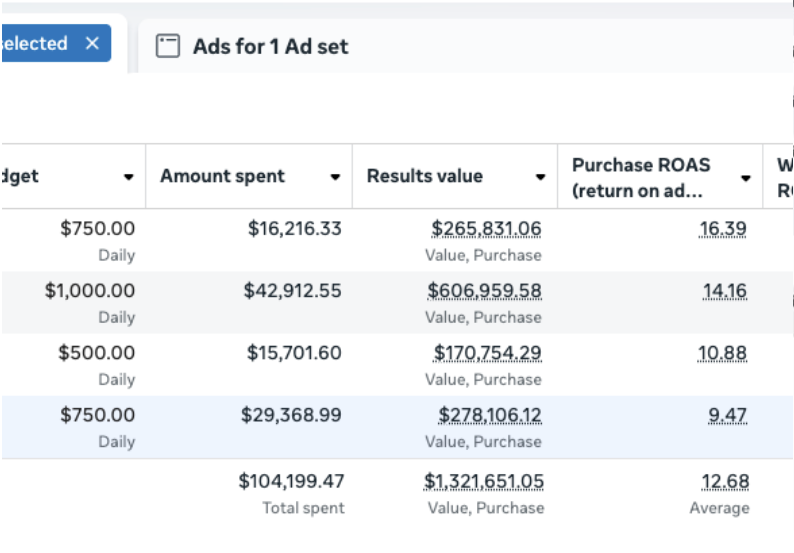Clear the selected filter with X
The width and height of the screenshot is (794, 553).
tap(92, 44)
